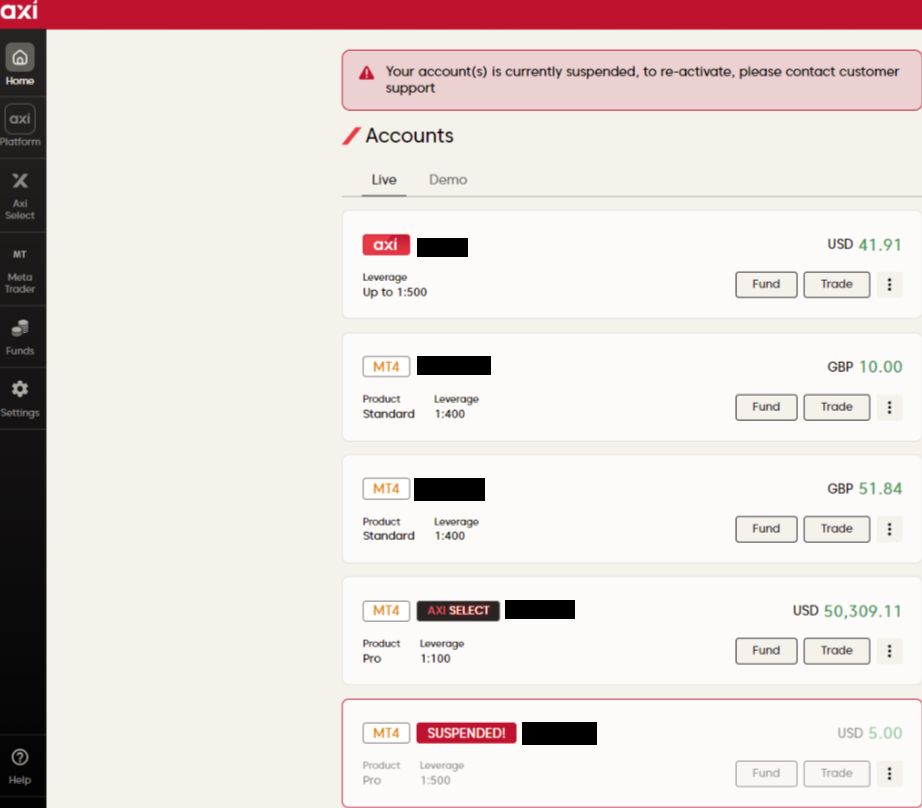Fund the USD 41.91 axi account

766,285
